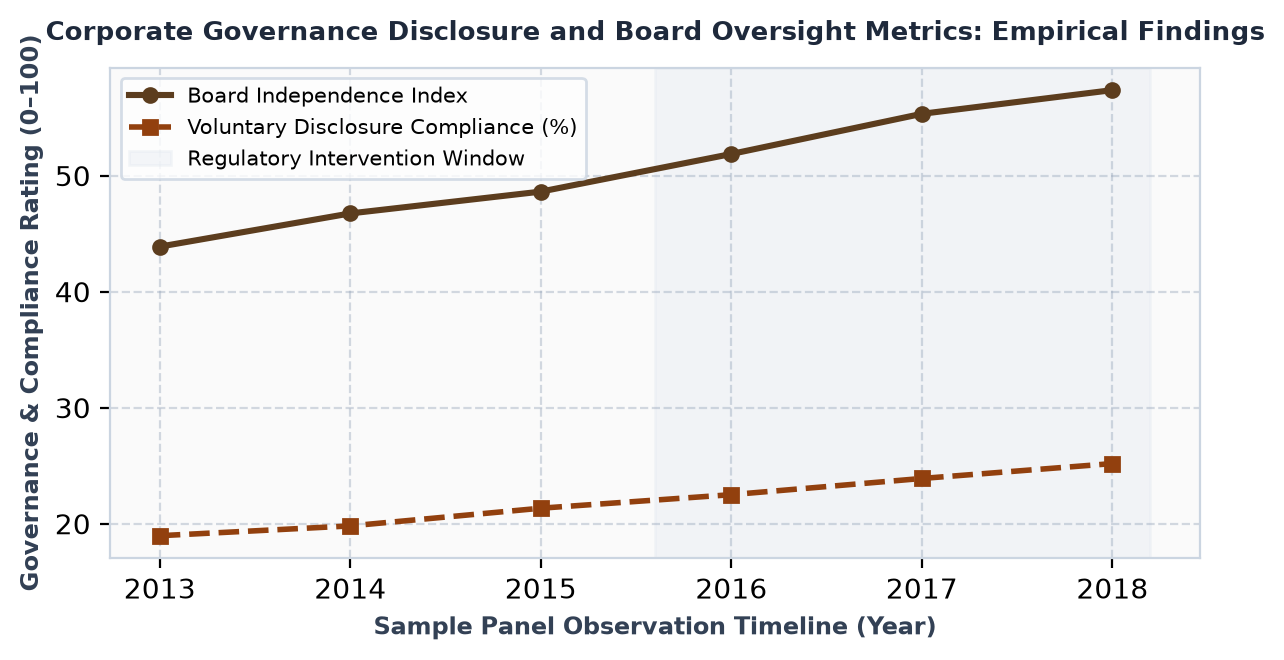
Task: Select the 2014 Voluntary Disclosure square marker
Action: 350,526
